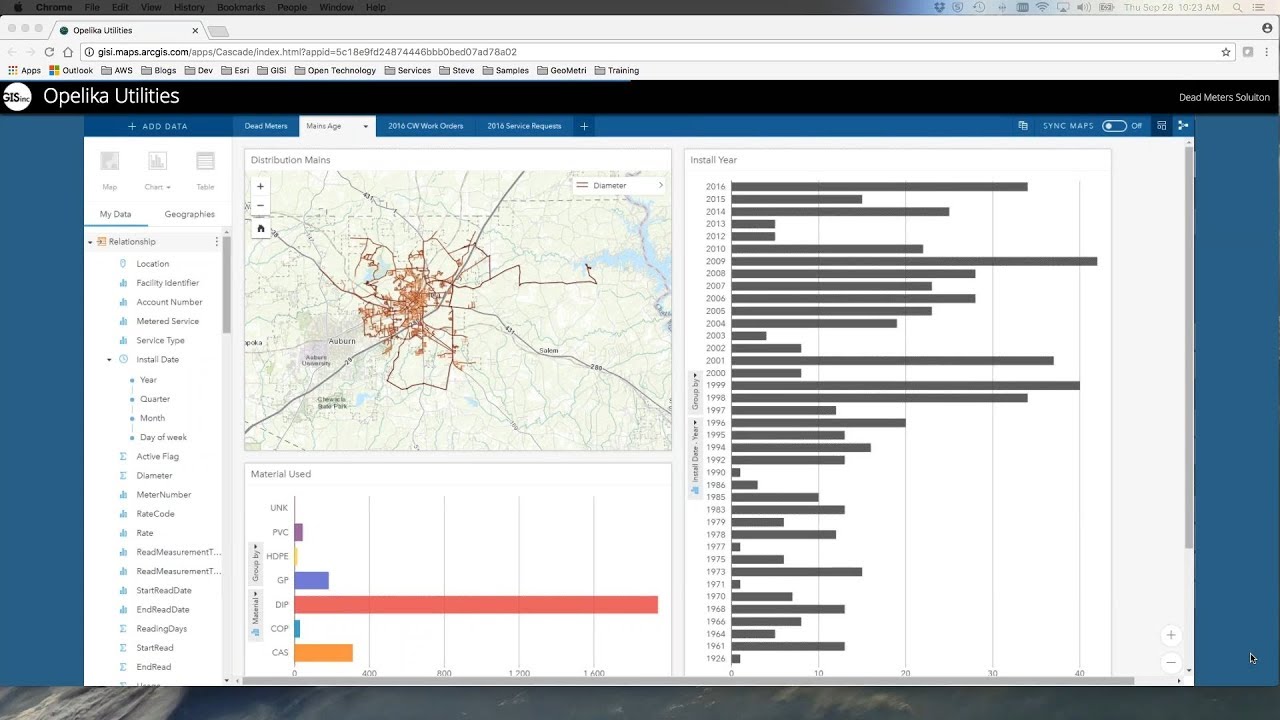Toggle the Sync Maps switch
This screenshot has height=720, width=1280.
click(x=1114, y=126)
